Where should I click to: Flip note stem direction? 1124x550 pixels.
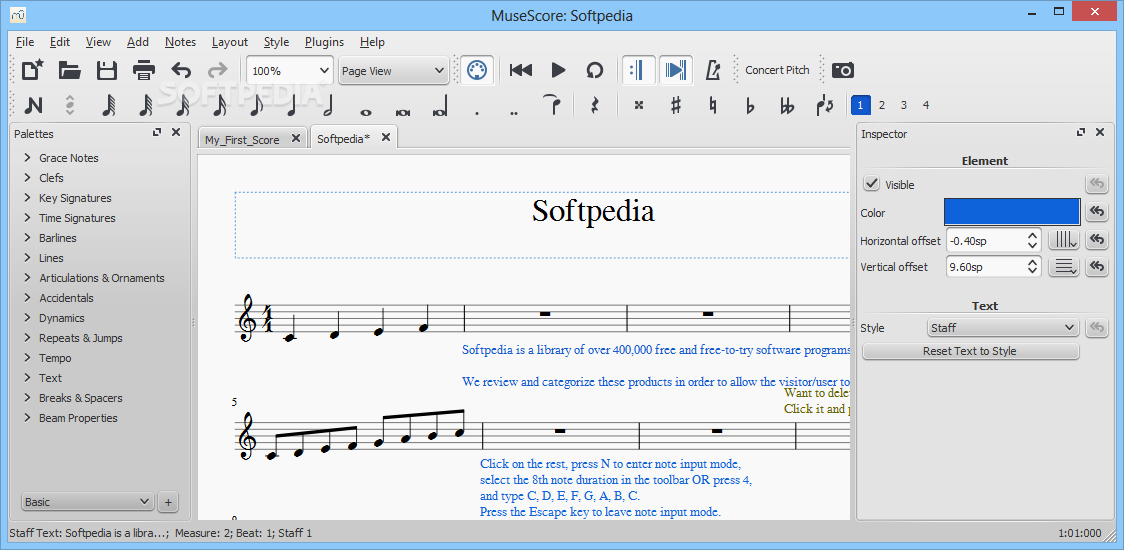(824, 105)
